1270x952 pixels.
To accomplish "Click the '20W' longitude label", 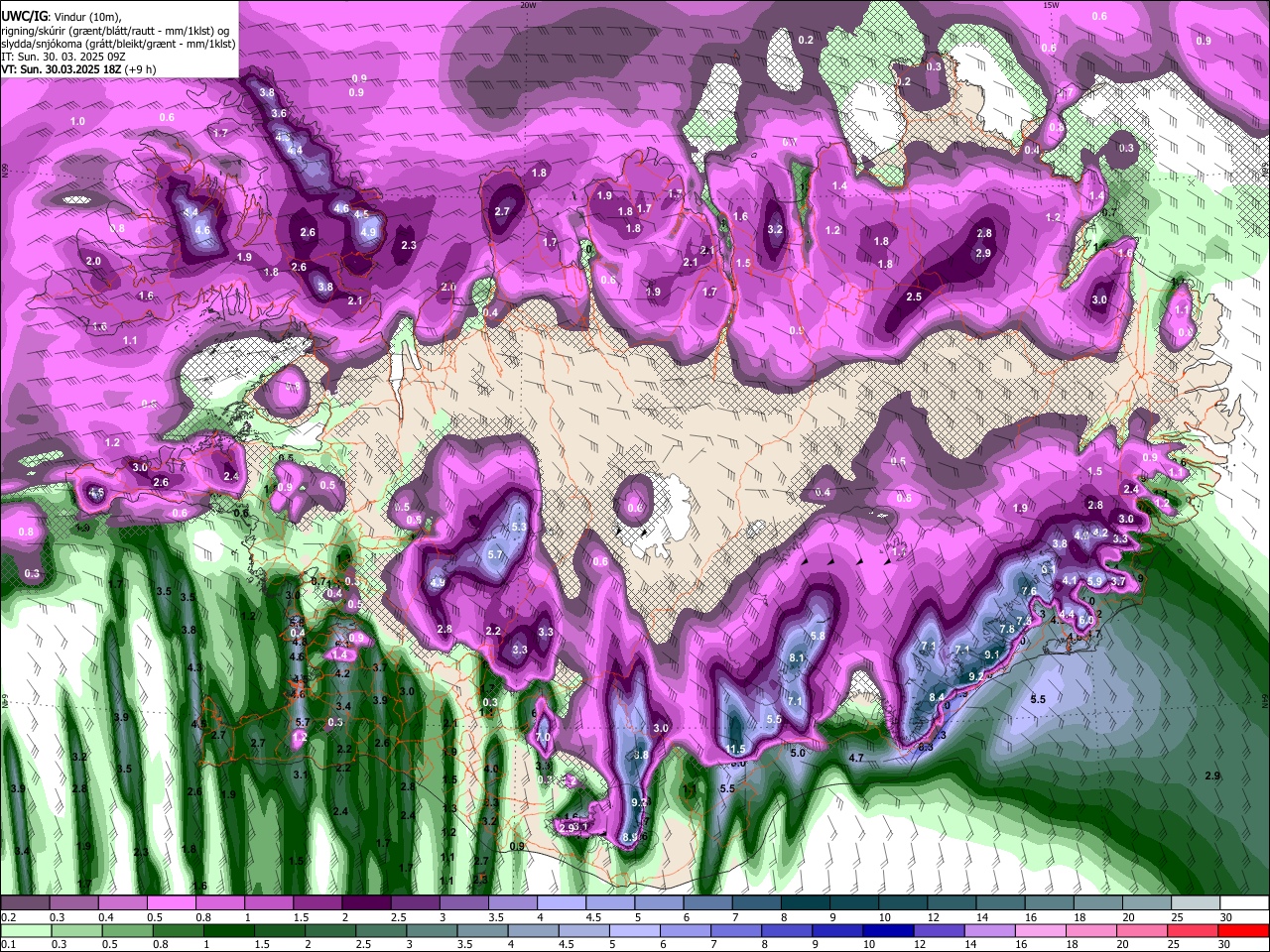I will (x=529, y=4).
